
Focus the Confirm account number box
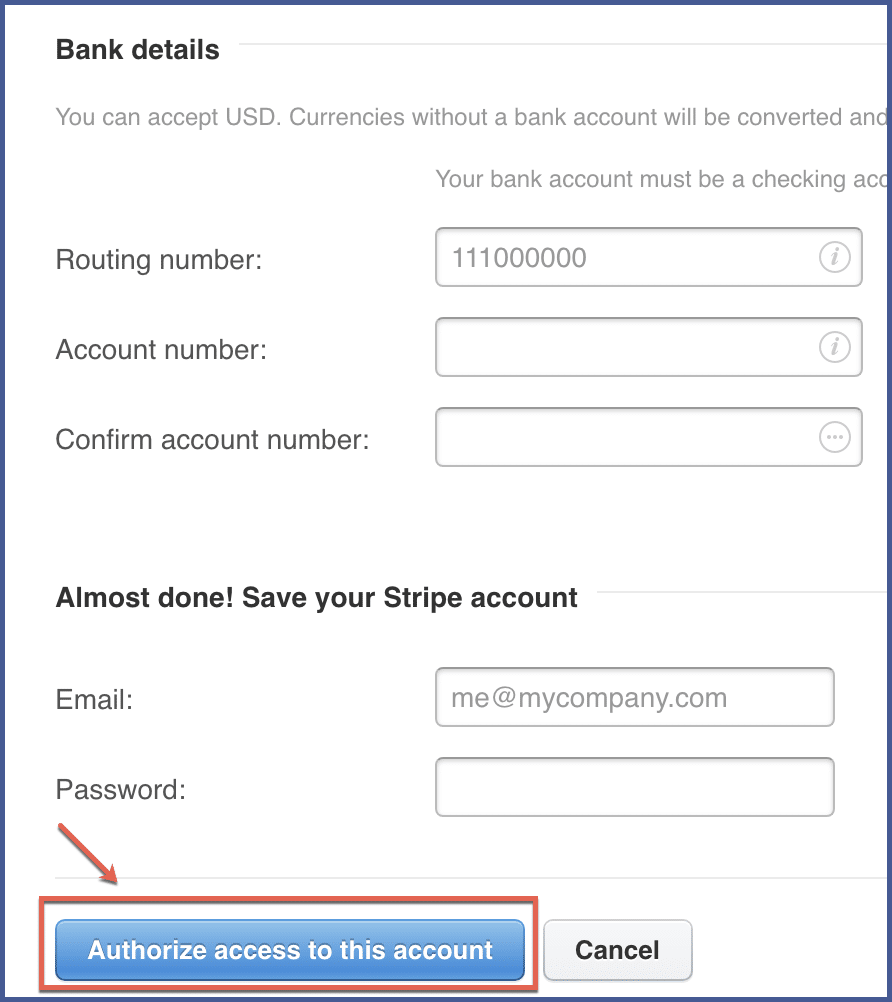649,437
